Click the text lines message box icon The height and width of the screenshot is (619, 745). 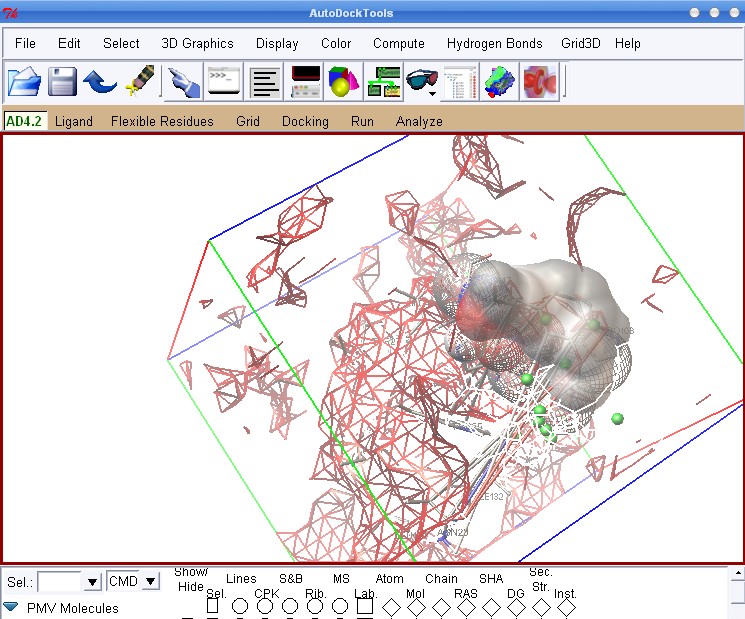tap(264, 82)
